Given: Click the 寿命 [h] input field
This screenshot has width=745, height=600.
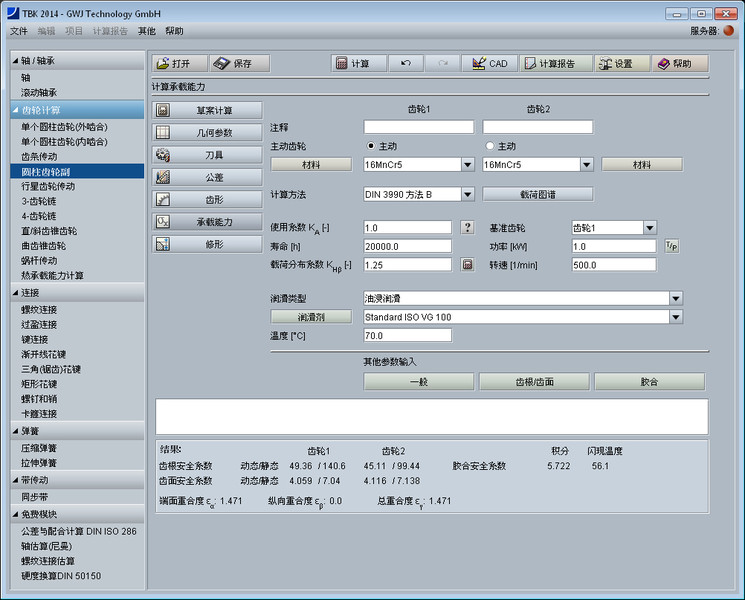Looking at the screenshot, I should point(407,246).
